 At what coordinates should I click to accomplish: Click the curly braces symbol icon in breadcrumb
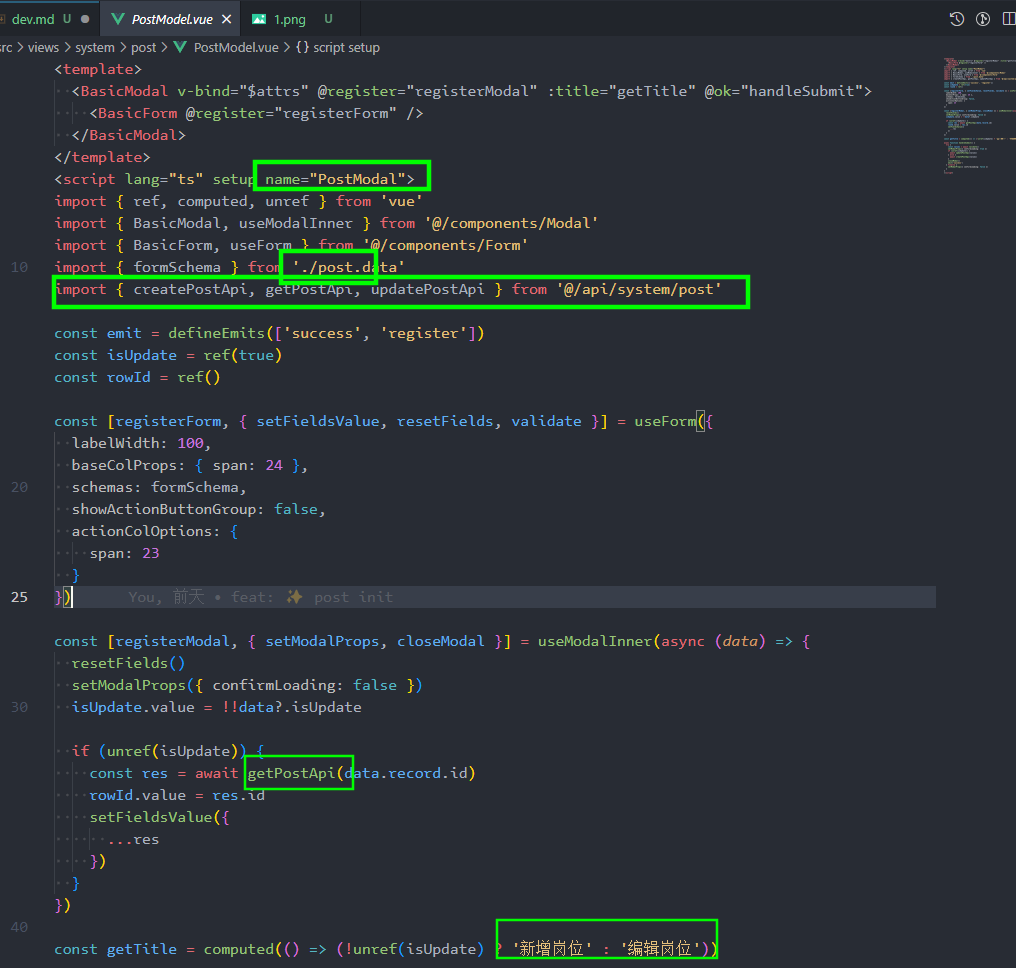pos(301,47)
